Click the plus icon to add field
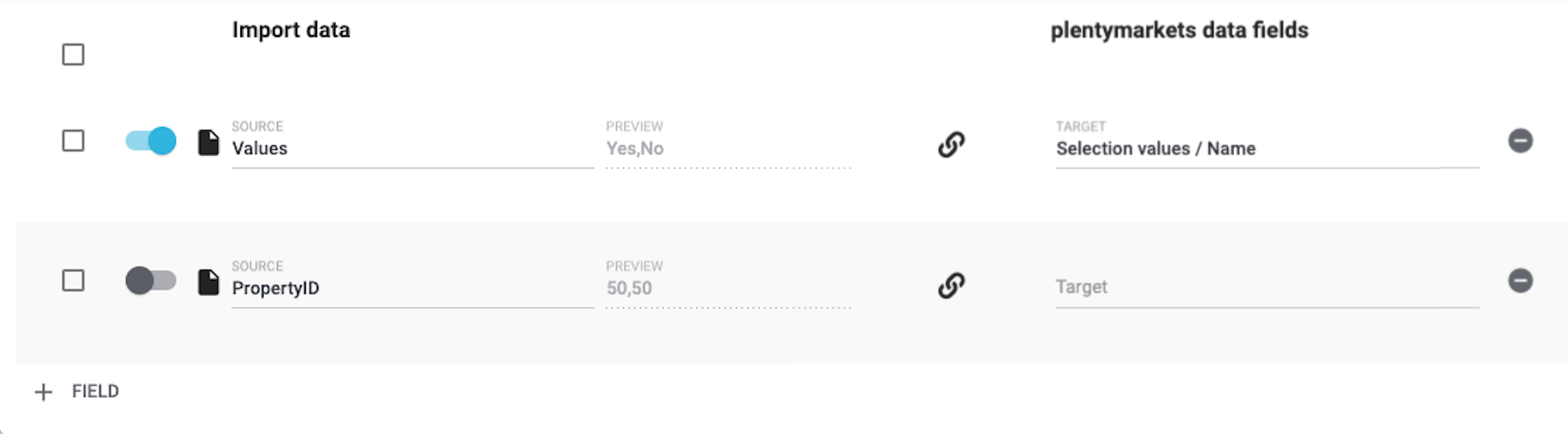Screen dimensions: 1568x434 [44, 392]
